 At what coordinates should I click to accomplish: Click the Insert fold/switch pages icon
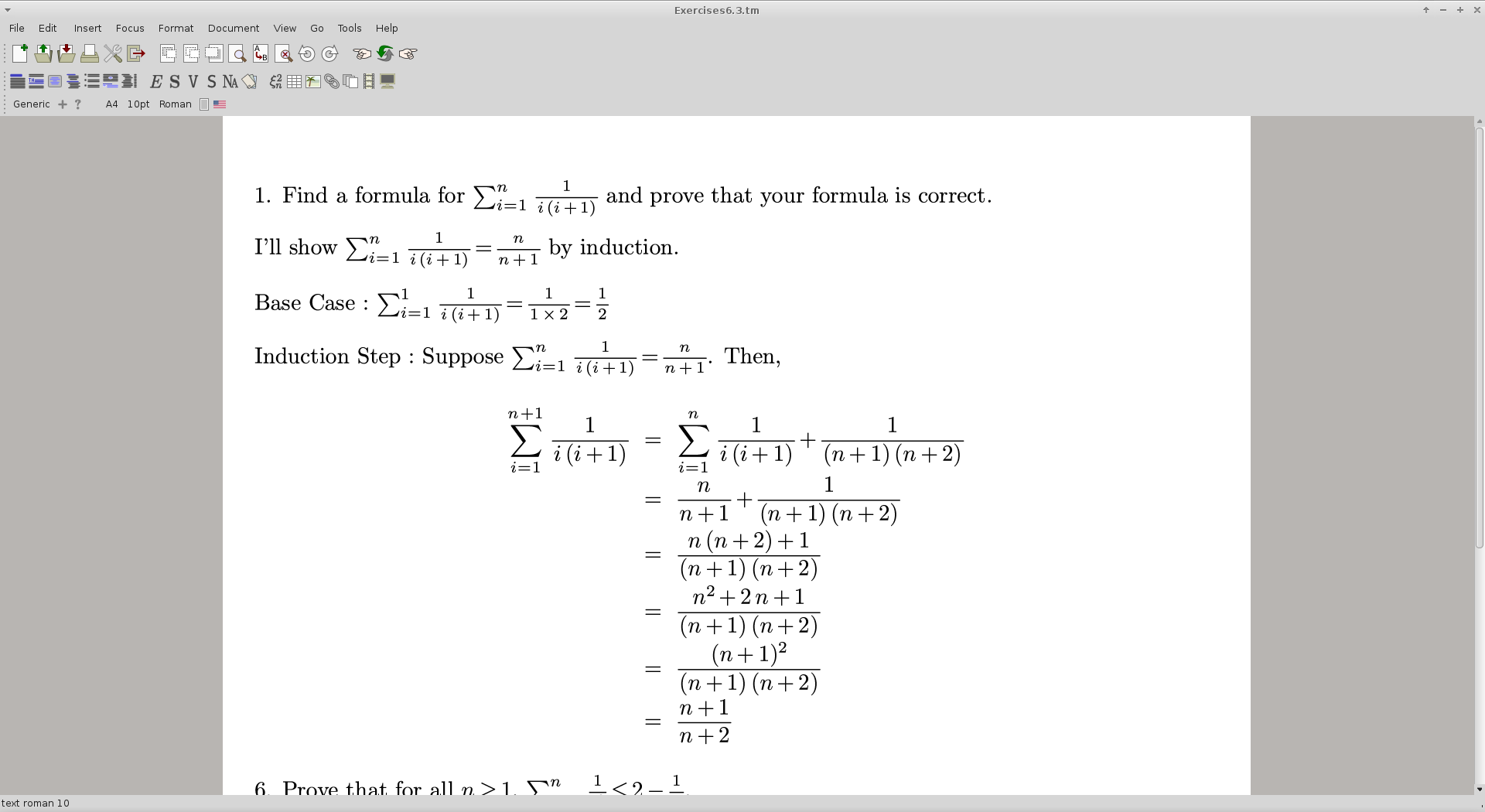point(350,81)
